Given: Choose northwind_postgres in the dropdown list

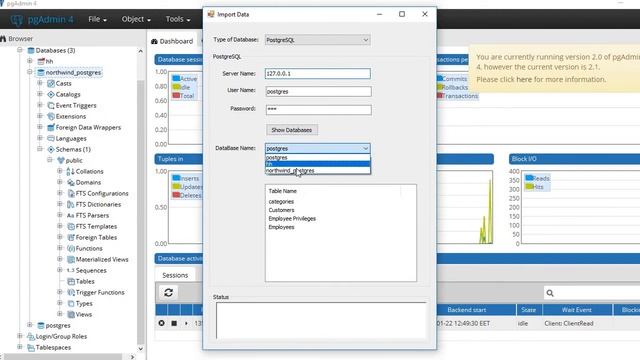Looking at the screenshot, I should tap(318, 171).
